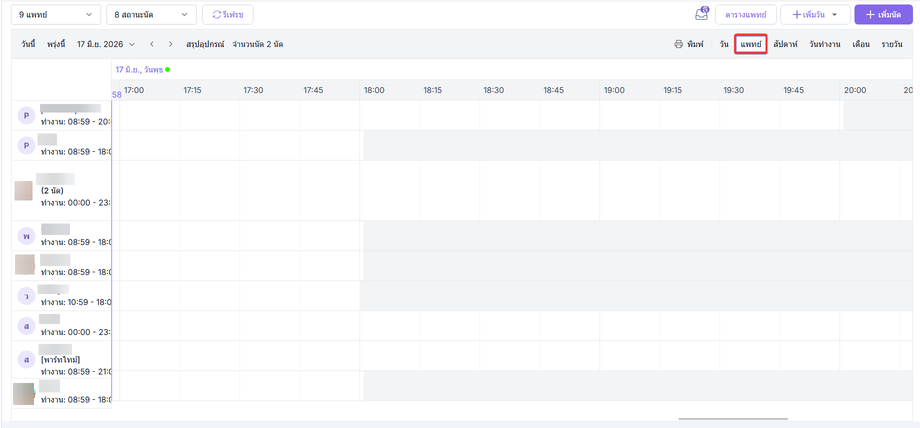Click the 17 มิ.ย., วันพุธ date header
The width and height of the screenshot is (920, 428).
(x=138, y=69)
